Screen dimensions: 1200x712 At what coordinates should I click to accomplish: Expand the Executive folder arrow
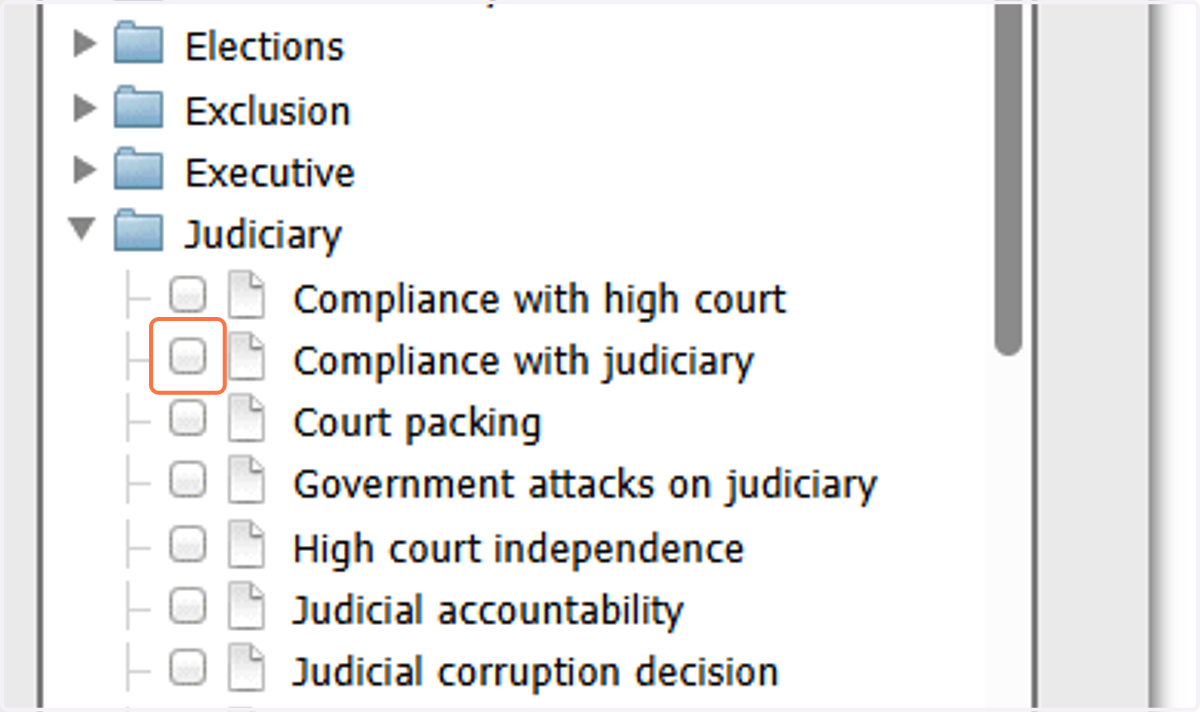click(x=85, y=171)
